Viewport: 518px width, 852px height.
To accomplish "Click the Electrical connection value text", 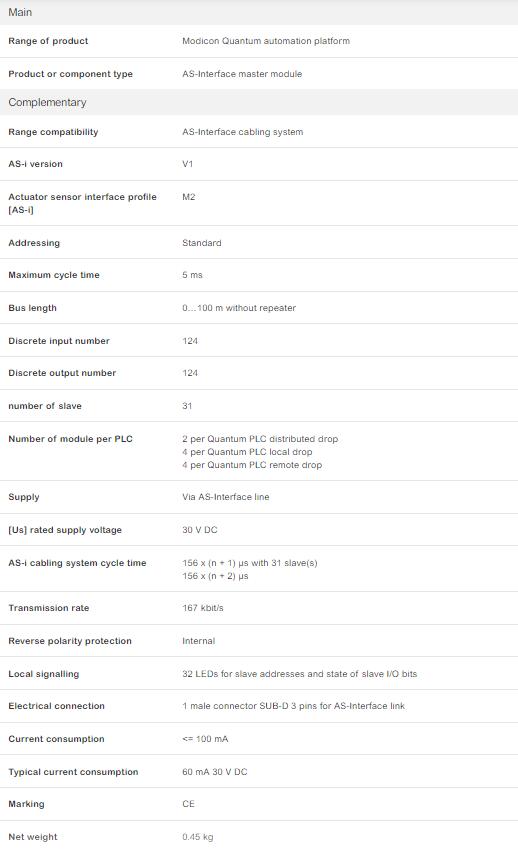I will pos(294,706).
